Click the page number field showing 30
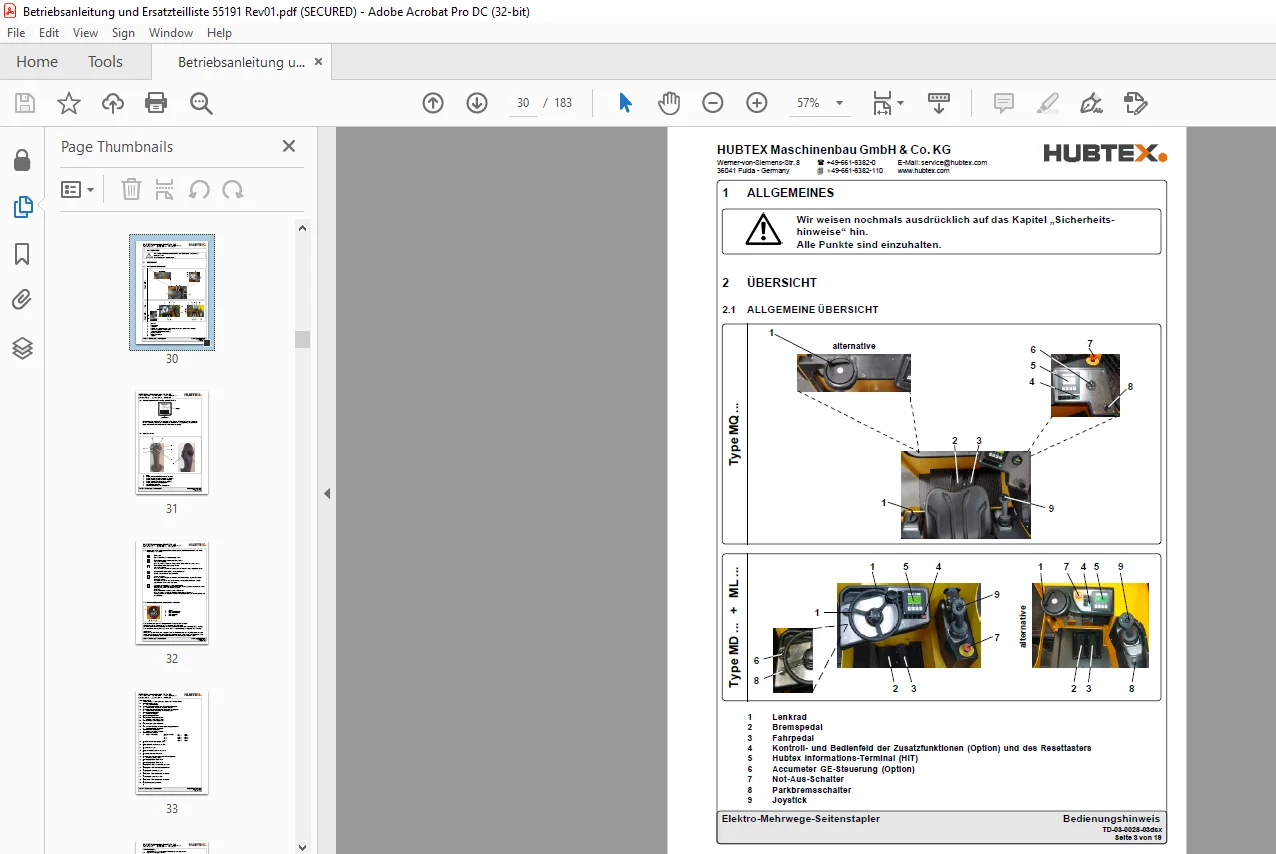Viewport: 1276px width, 854px height. point(523,103)
